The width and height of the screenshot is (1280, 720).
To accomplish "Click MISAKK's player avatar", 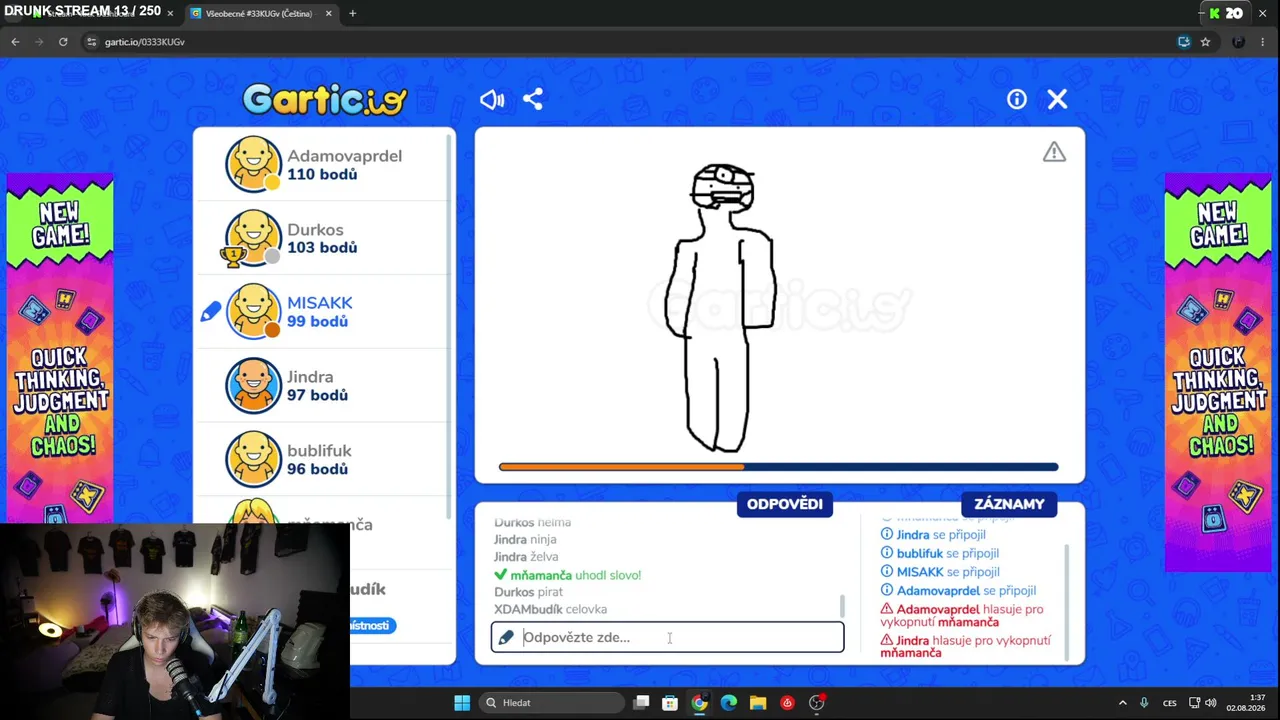I will [253, 312].
